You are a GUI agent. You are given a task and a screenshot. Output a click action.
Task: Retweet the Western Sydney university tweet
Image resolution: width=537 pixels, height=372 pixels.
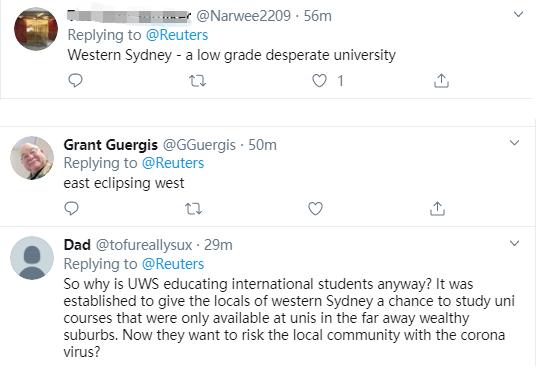coord(198,81)
